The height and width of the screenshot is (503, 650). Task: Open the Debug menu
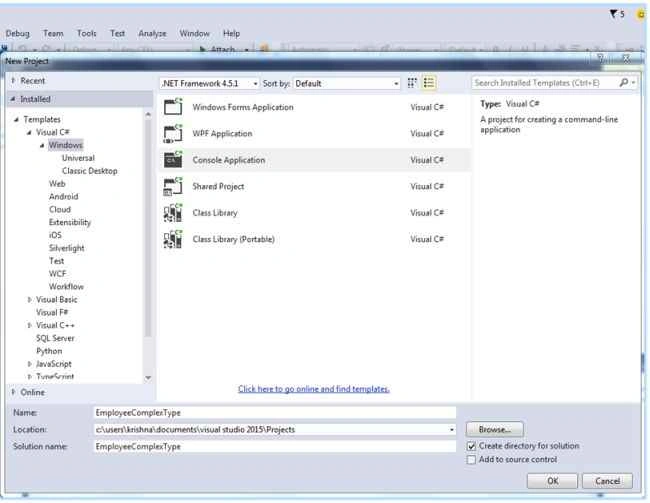coord(17,33)
